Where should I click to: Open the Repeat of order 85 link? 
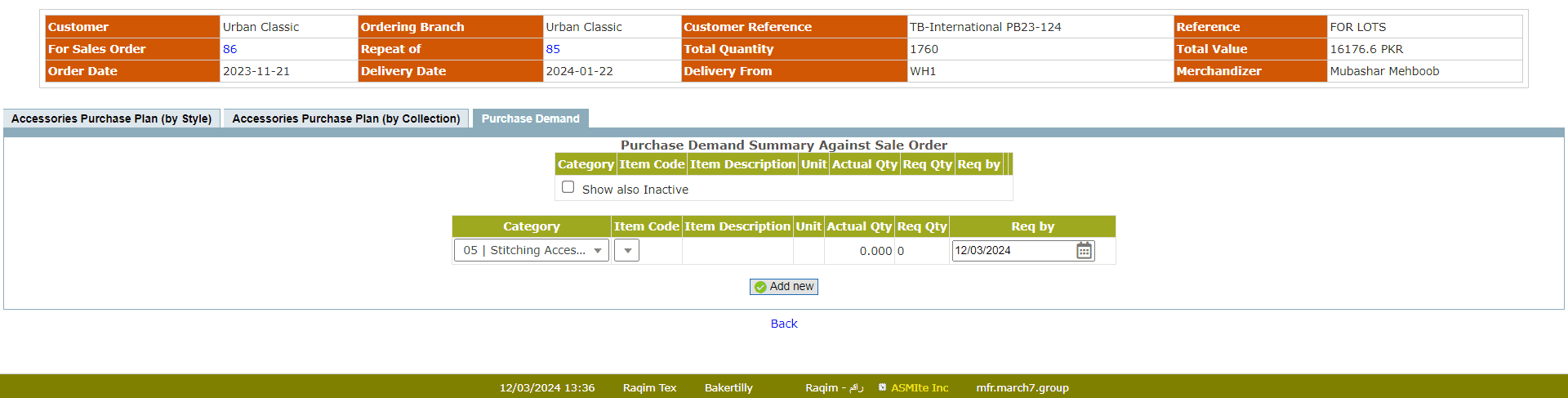tap(553, 49)
